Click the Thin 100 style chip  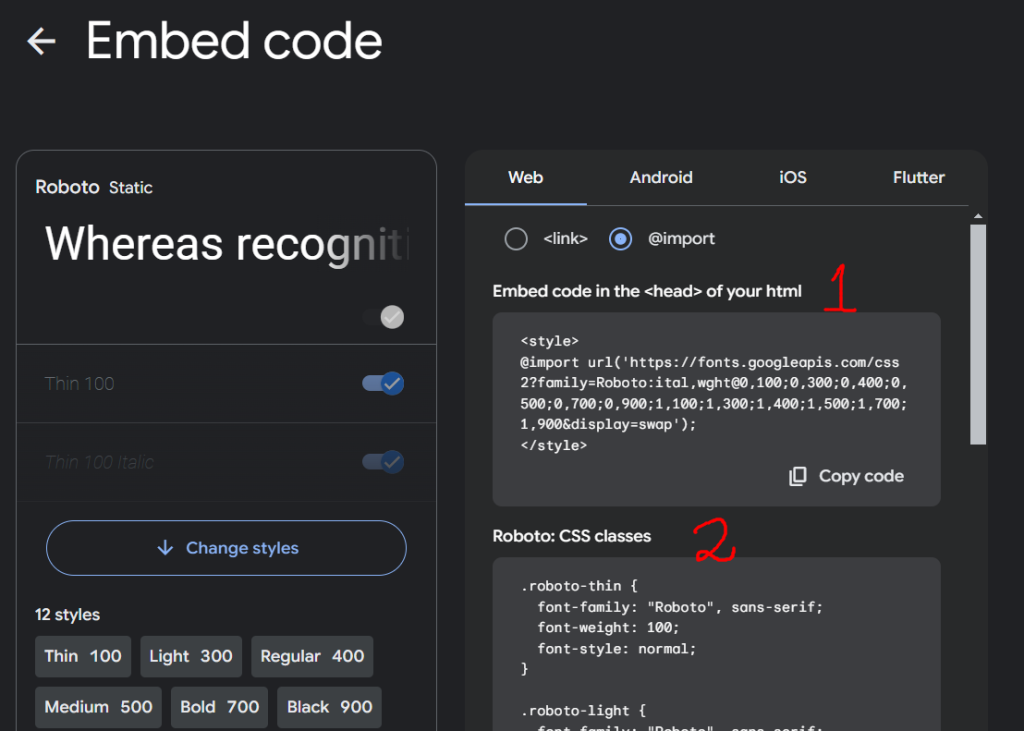pyautogui.click(x=83, y=656)
